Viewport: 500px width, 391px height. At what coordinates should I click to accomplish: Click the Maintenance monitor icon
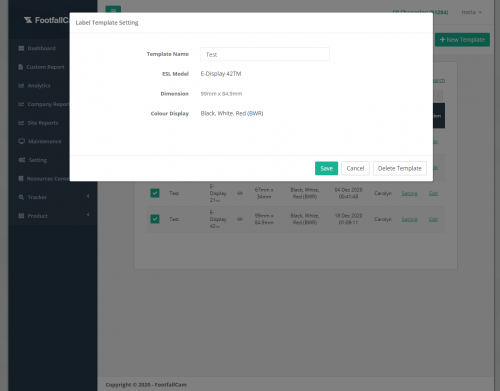click(x=22, y=141)
